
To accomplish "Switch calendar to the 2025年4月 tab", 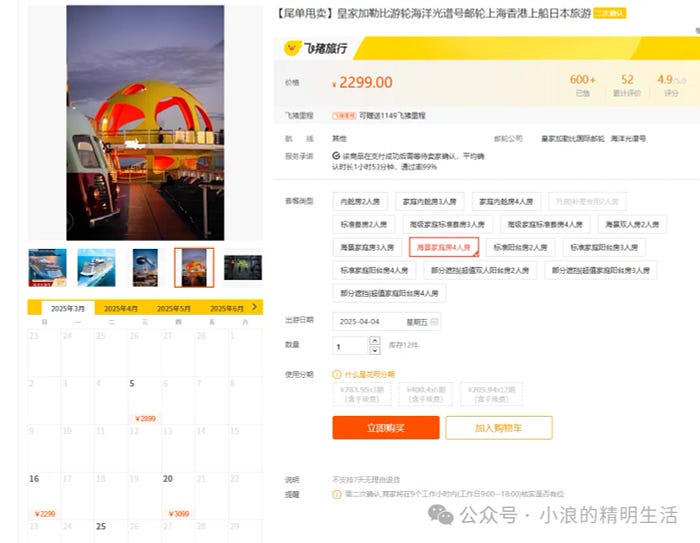I will pos(121,308).
